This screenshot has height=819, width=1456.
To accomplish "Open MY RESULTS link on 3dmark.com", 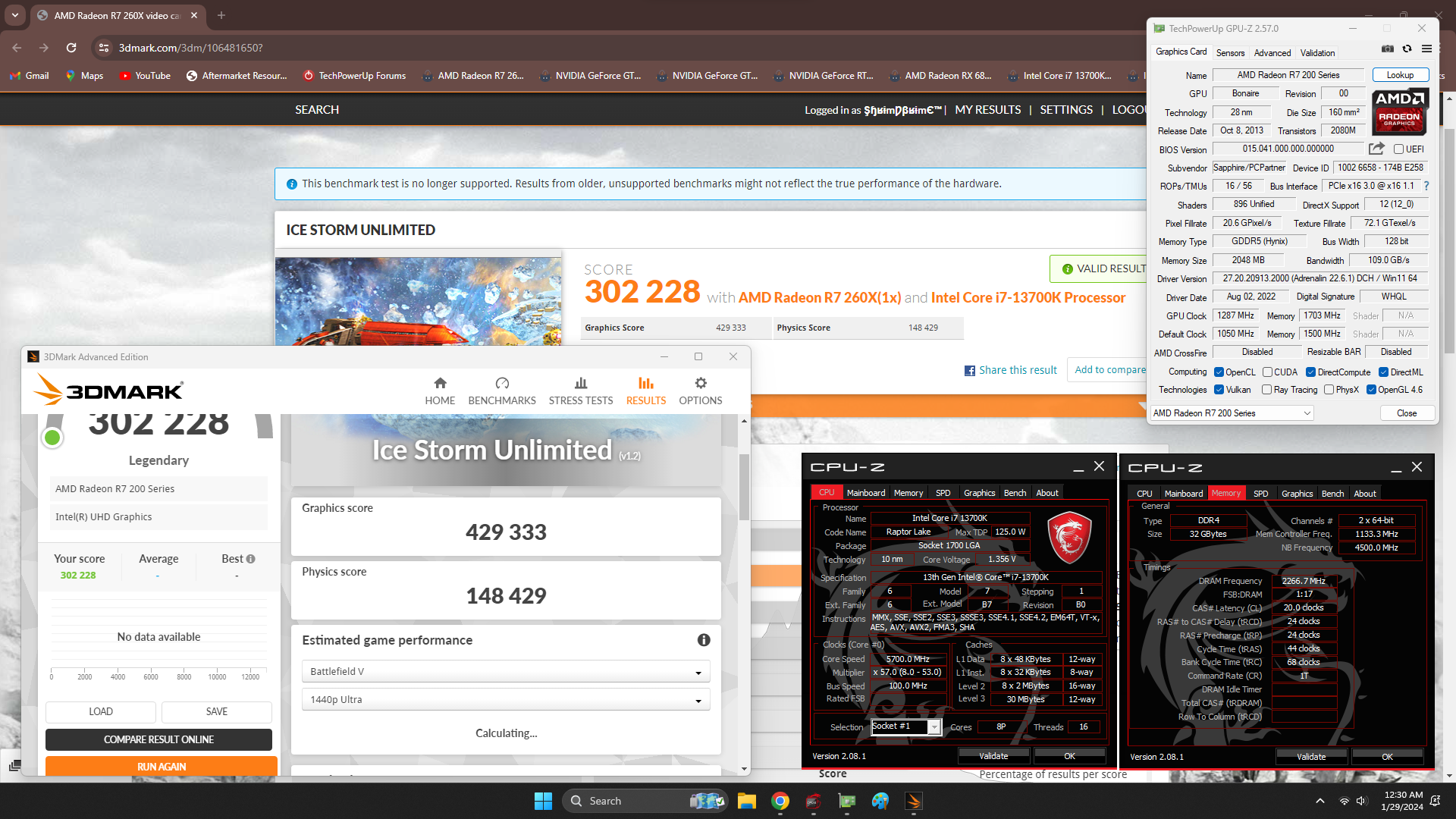I will [987, 110].
